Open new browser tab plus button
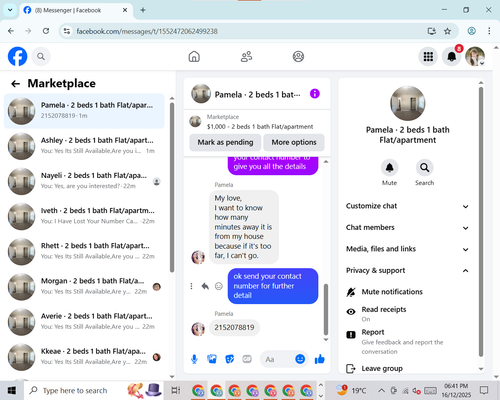This screenshot has height=400, width=500. pyautogui.click(x=143, y=10)
